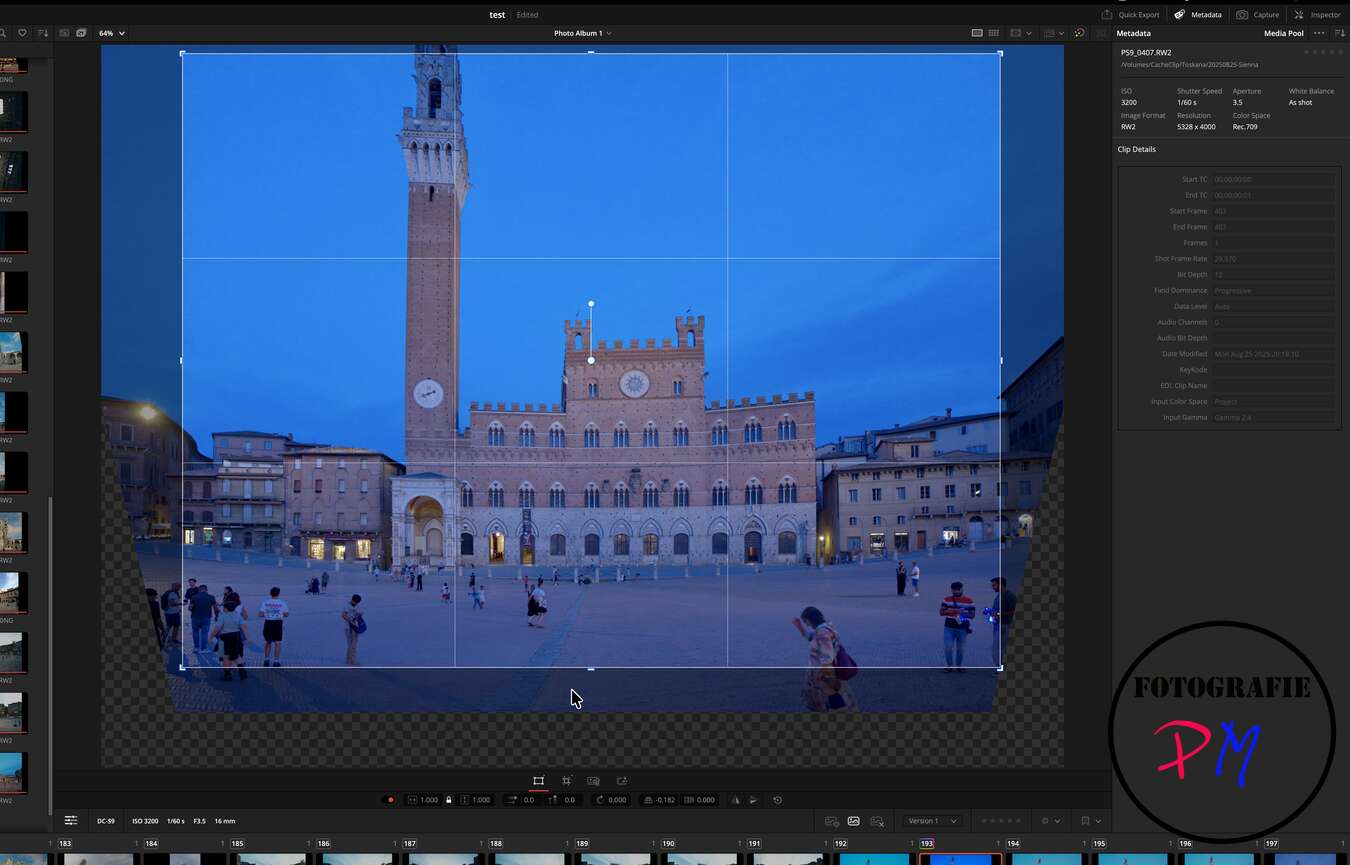Click the top rotation handle of the crop box
The width and height of the screenshot is (1350, 865).
pos(591,303)
